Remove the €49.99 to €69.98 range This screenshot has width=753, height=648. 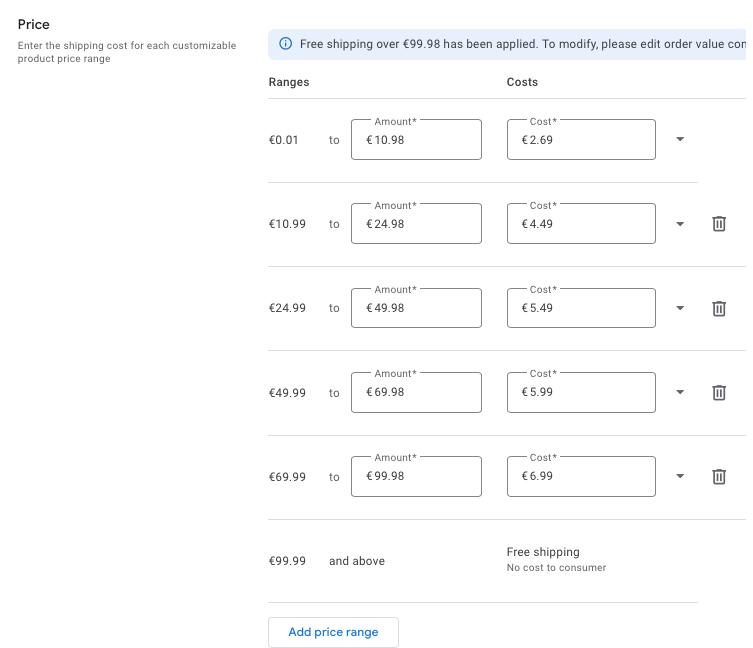tap(718, 392)
